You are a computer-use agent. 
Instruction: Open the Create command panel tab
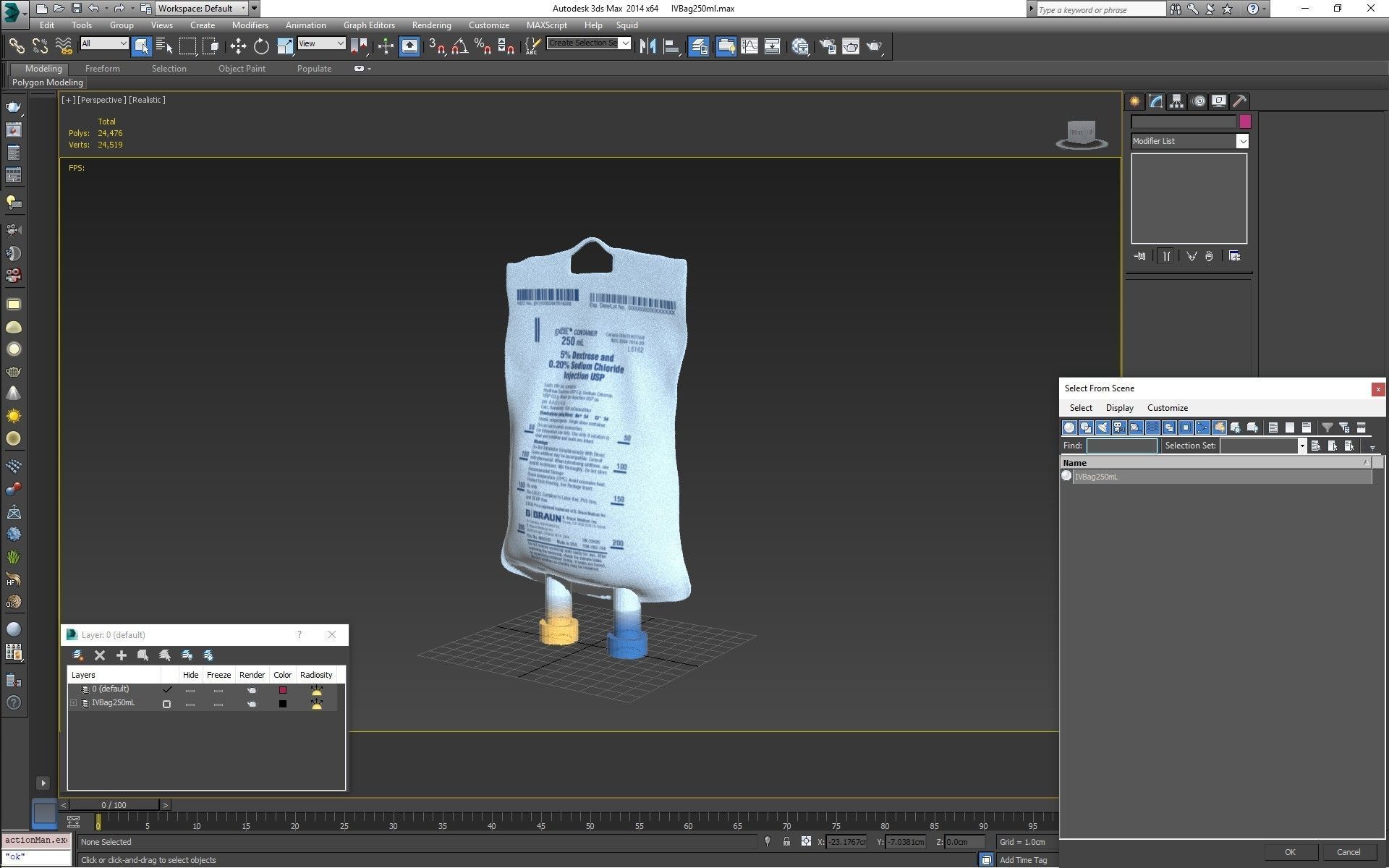pos(1134,101)
